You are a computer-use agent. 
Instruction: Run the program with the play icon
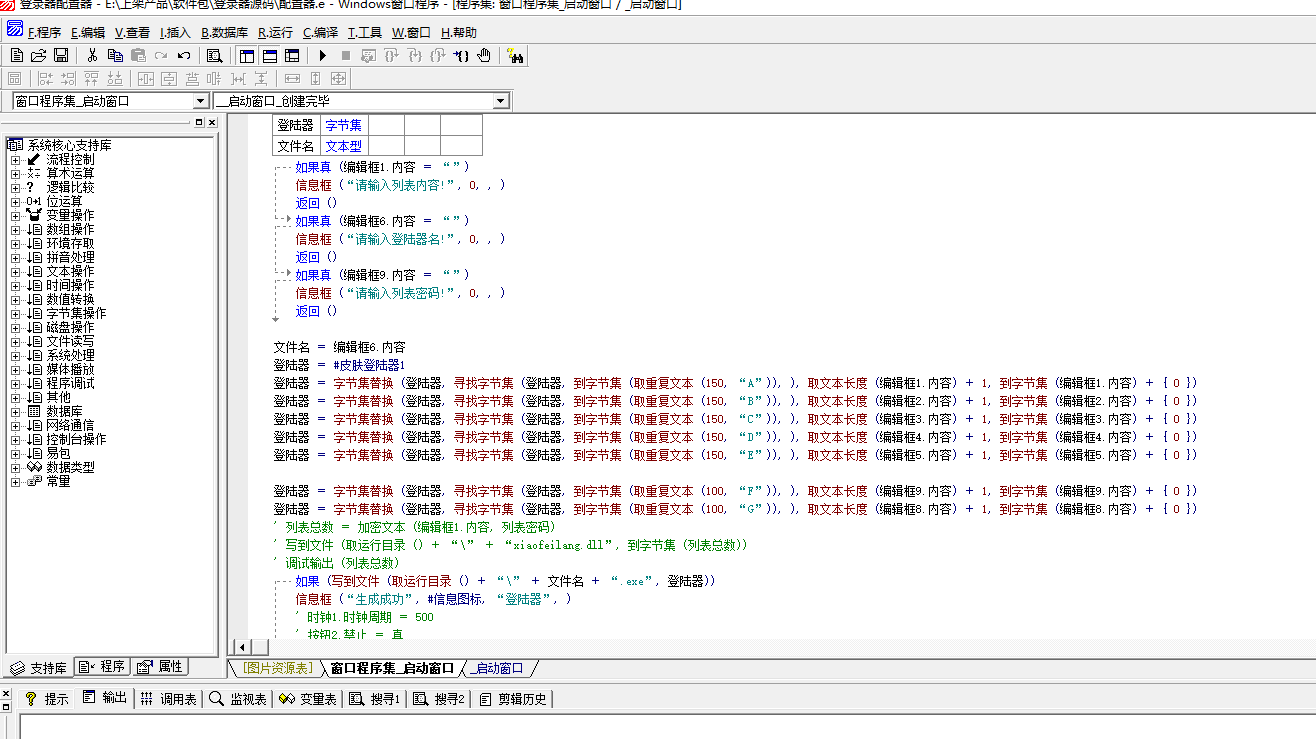click(x=323, y=56)
